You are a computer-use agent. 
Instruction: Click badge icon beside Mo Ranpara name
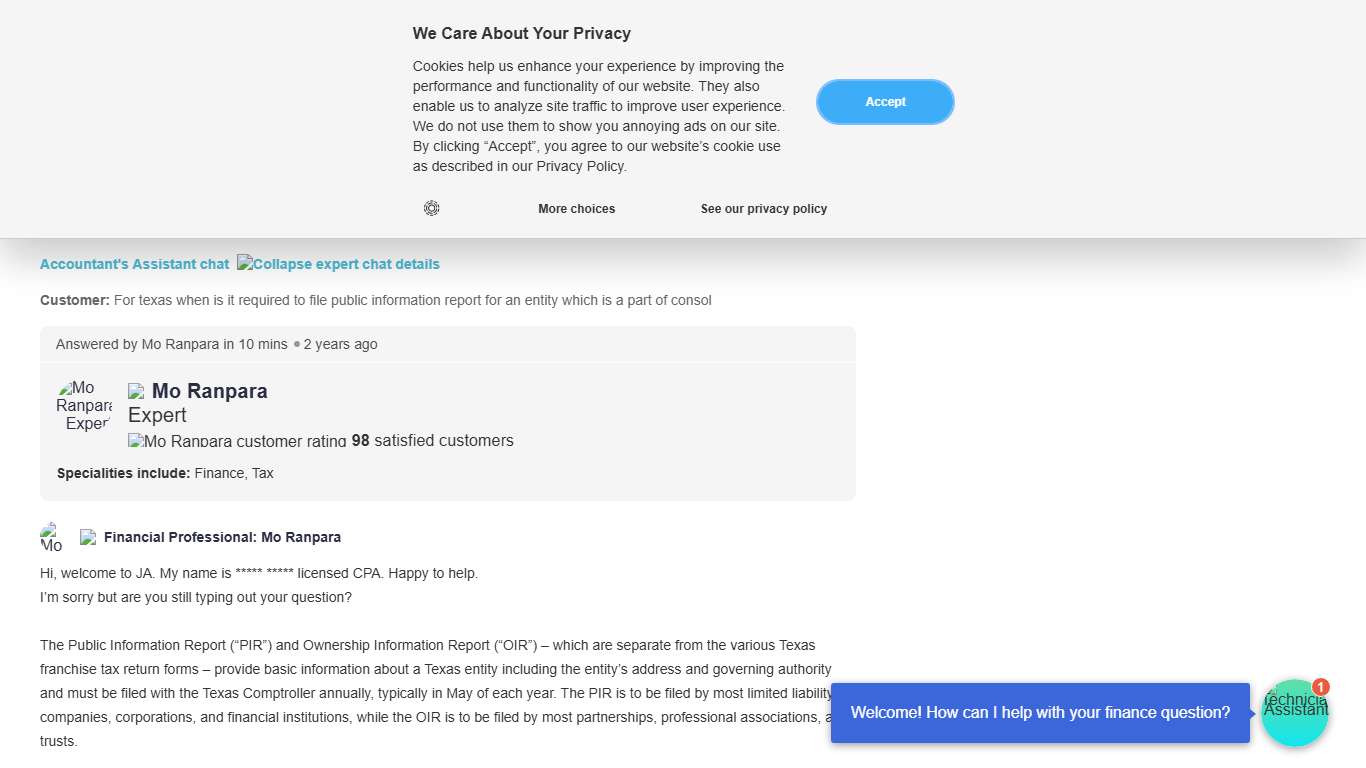click(136, 391)
